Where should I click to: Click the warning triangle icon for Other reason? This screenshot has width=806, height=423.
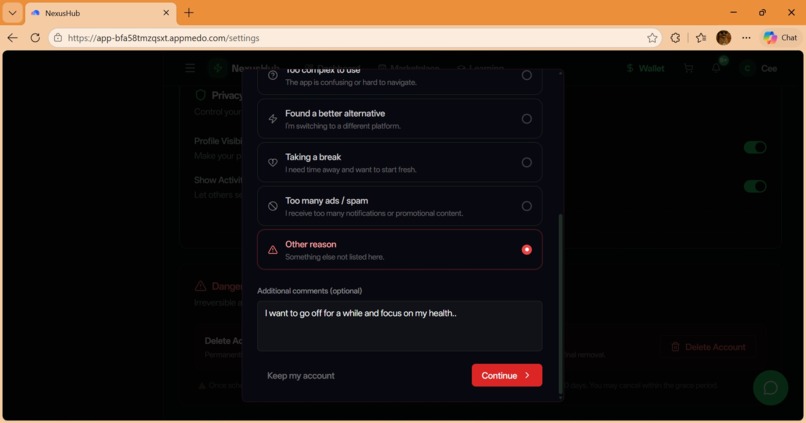[273, 250]
